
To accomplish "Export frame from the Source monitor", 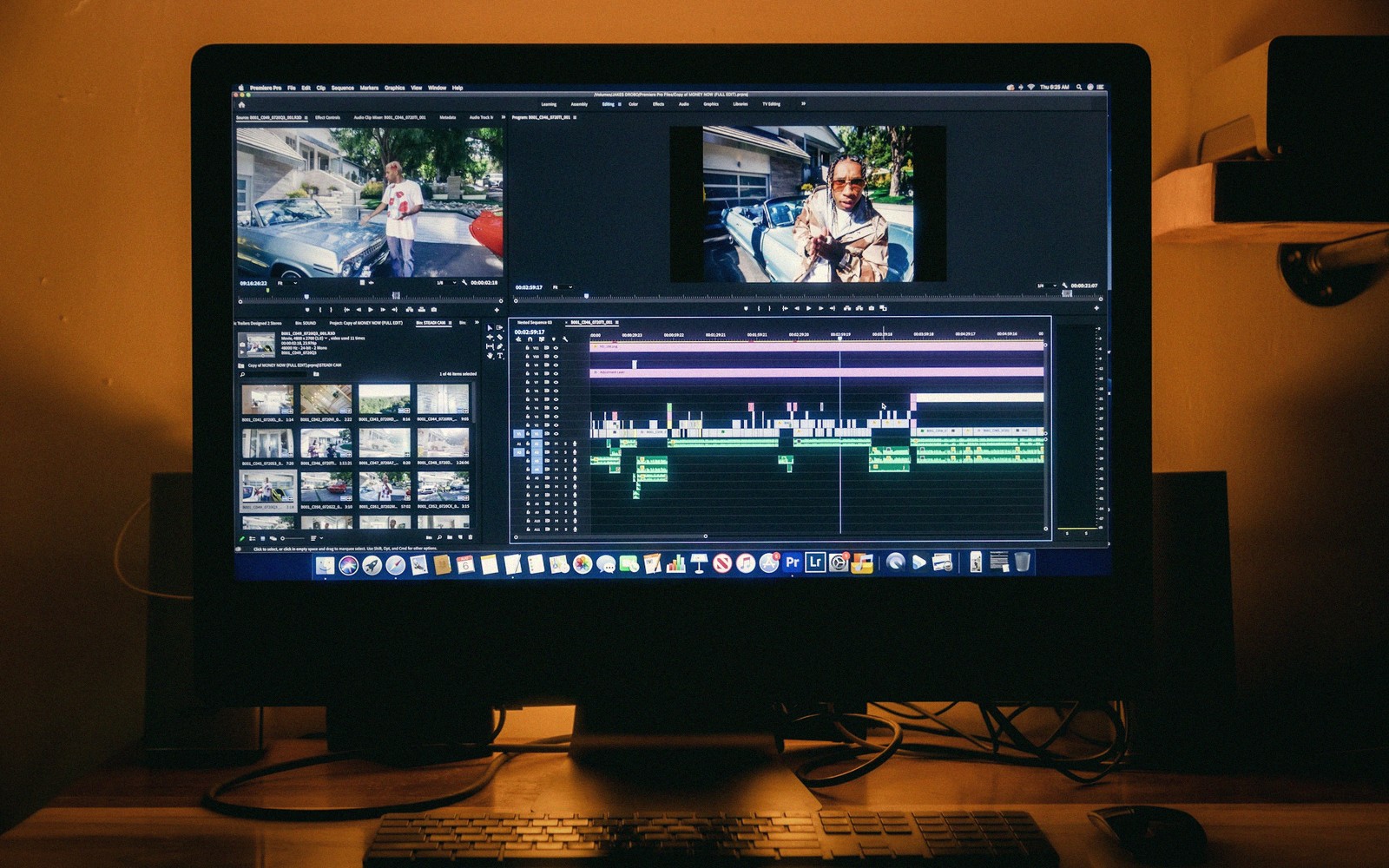I will (434, 309).
